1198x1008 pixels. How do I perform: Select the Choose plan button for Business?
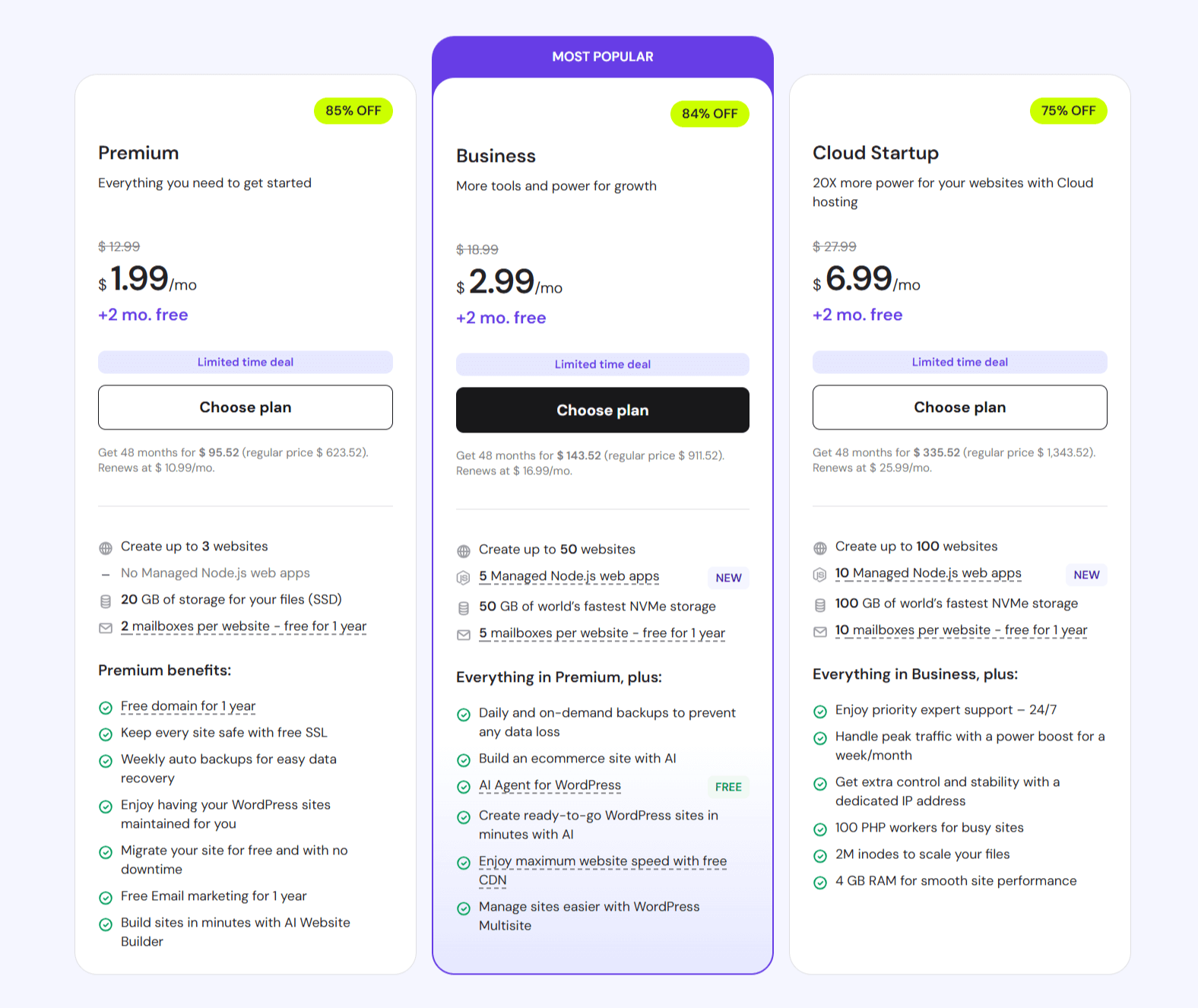602,410
